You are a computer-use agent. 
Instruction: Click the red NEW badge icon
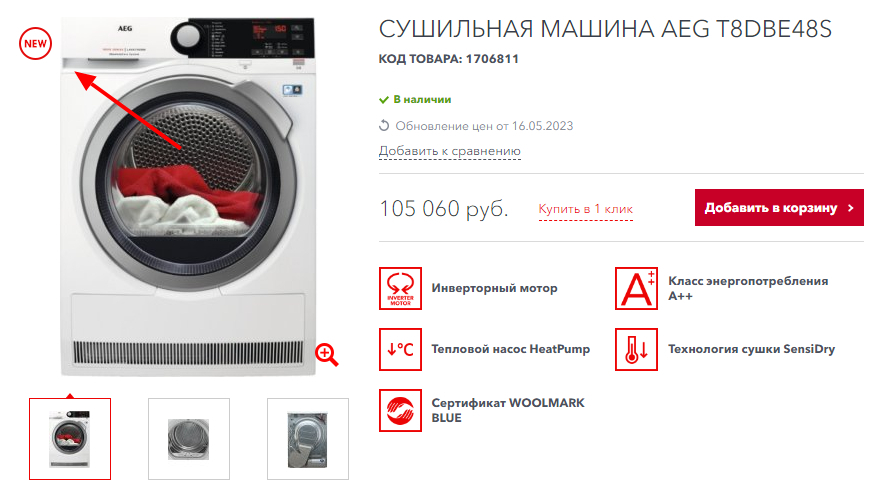[35, 43]
